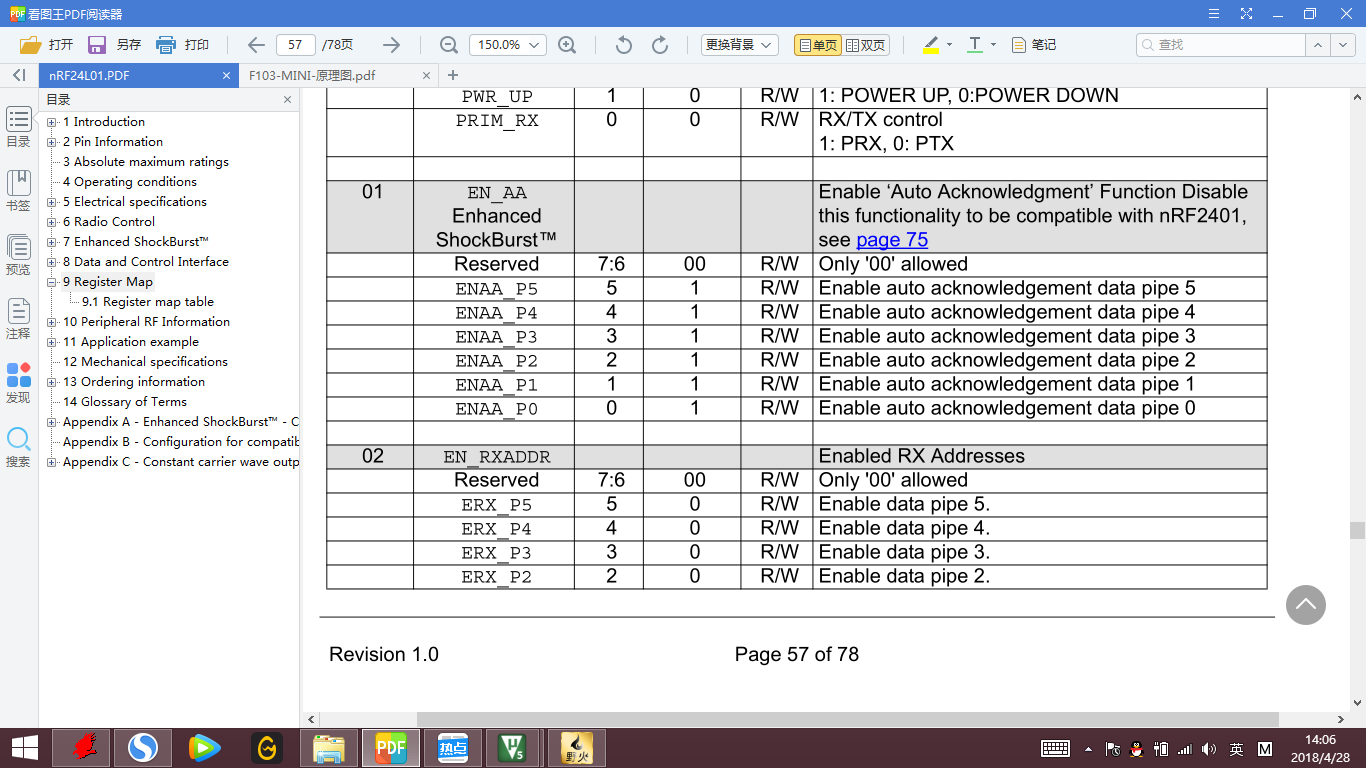Open the 150.0% zoom level dropdown
1366x768 pixels.
click(507, 45)
